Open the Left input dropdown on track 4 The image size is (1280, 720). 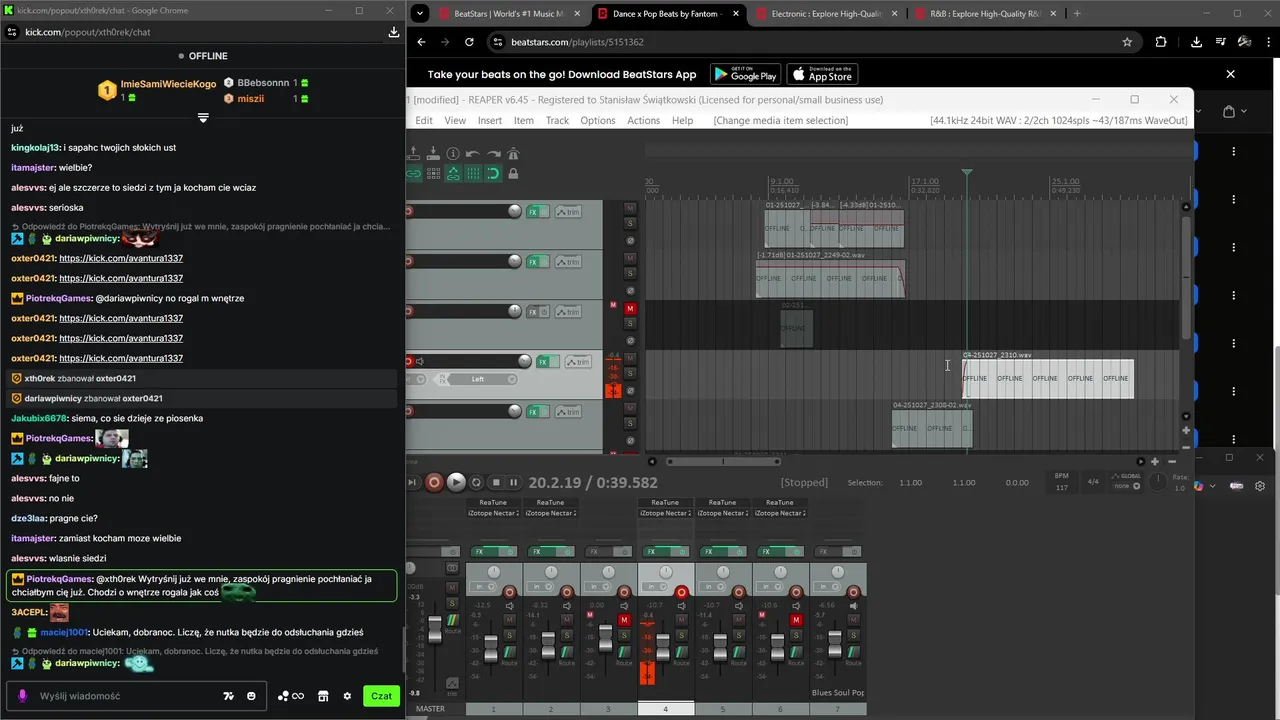coord(478,379)
